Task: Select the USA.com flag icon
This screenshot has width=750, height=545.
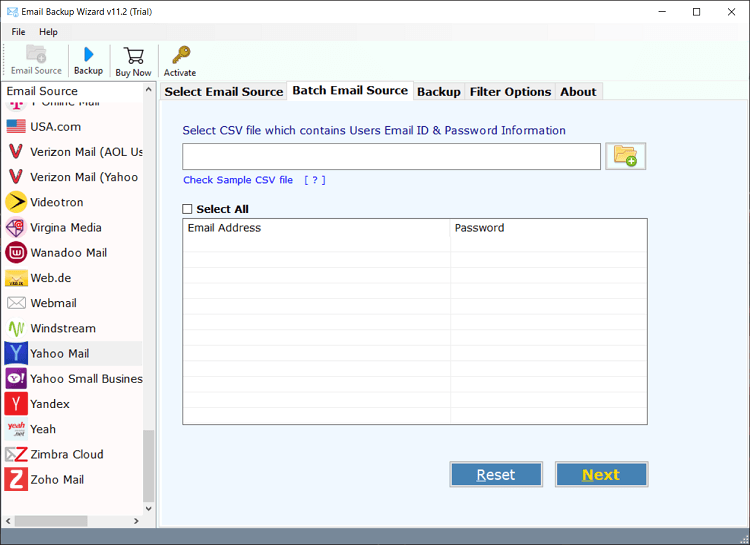Action: pos(16,127)
